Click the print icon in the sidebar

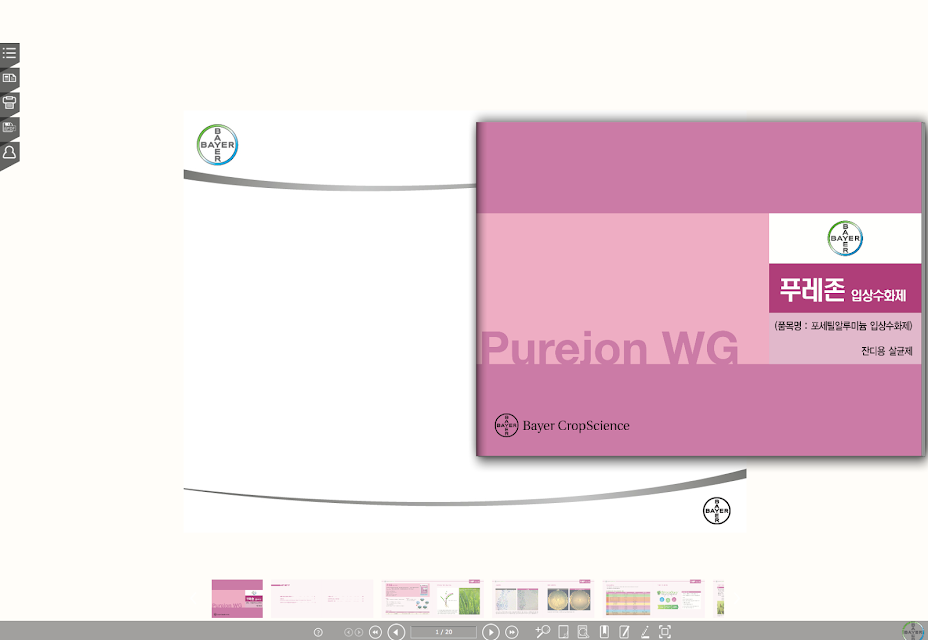(x=9, y=102)
